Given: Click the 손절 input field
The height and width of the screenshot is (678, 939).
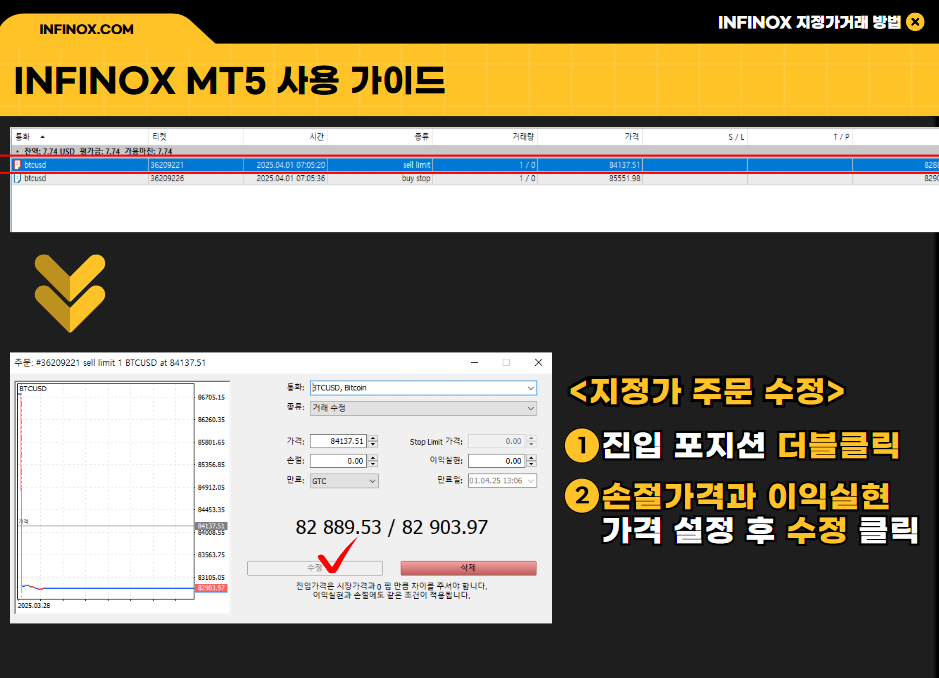Looking at the screenshot, I should point(338,461).
